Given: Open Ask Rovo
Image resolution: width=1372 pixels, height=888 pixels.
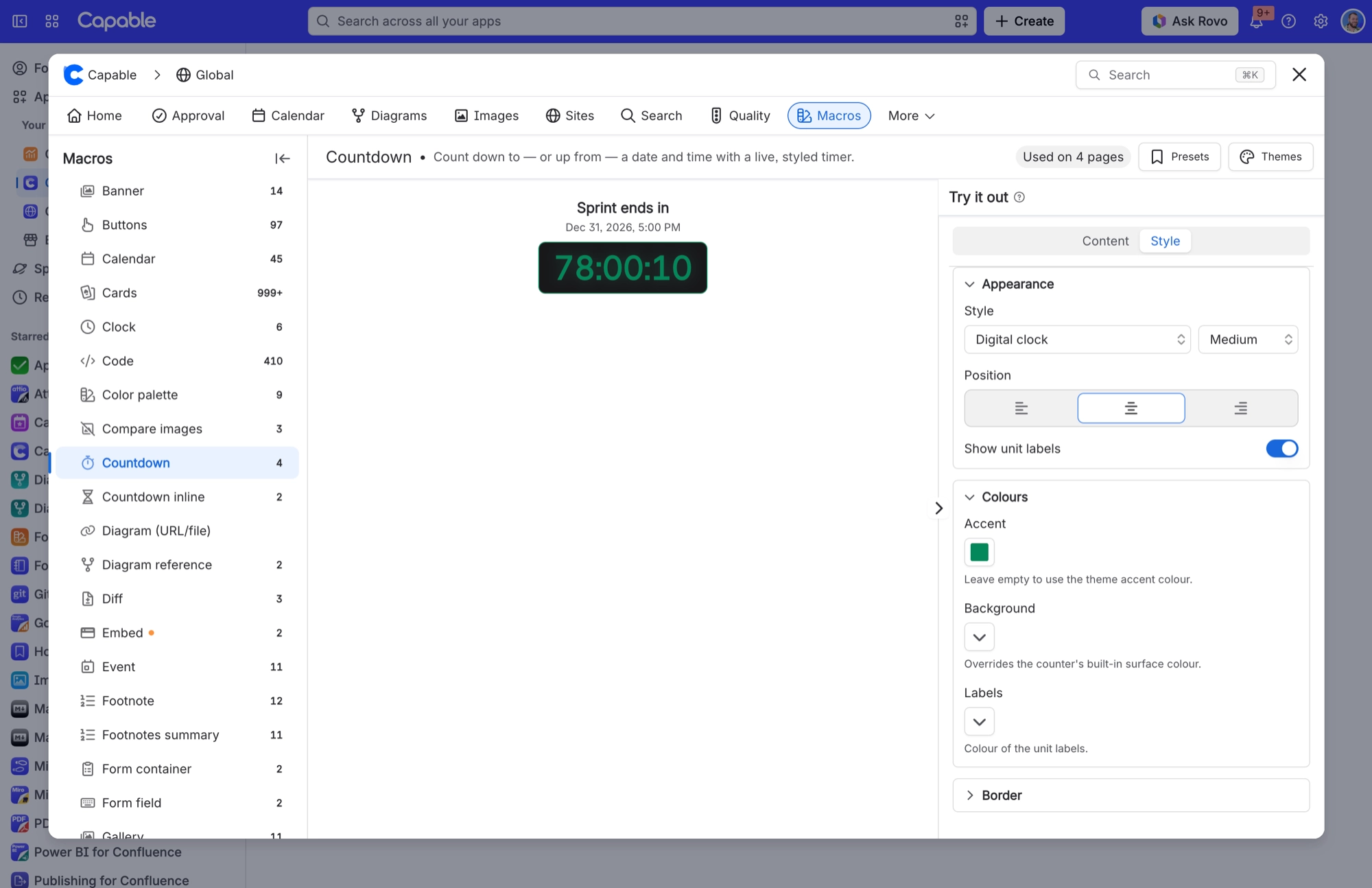Looking at the screenshot, I should tap(1190, 21).
